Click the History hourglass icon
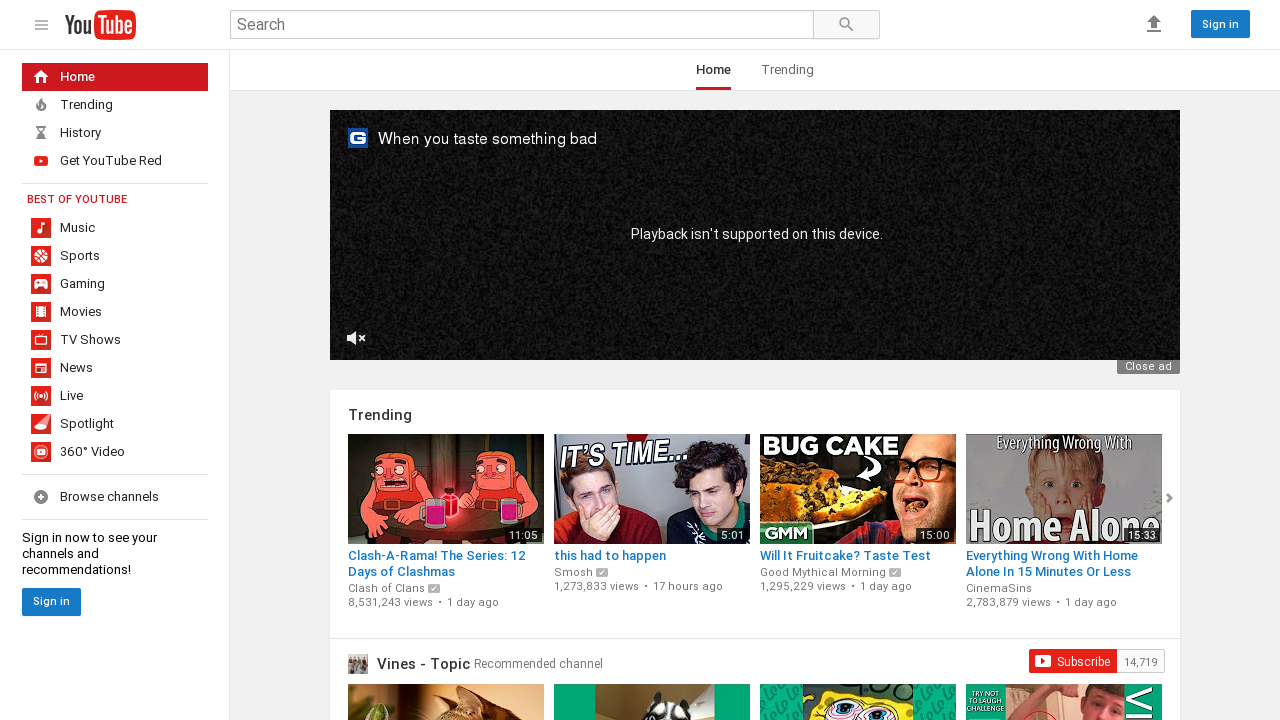This screenshot has height=720, width=1280. click(41, 133)
